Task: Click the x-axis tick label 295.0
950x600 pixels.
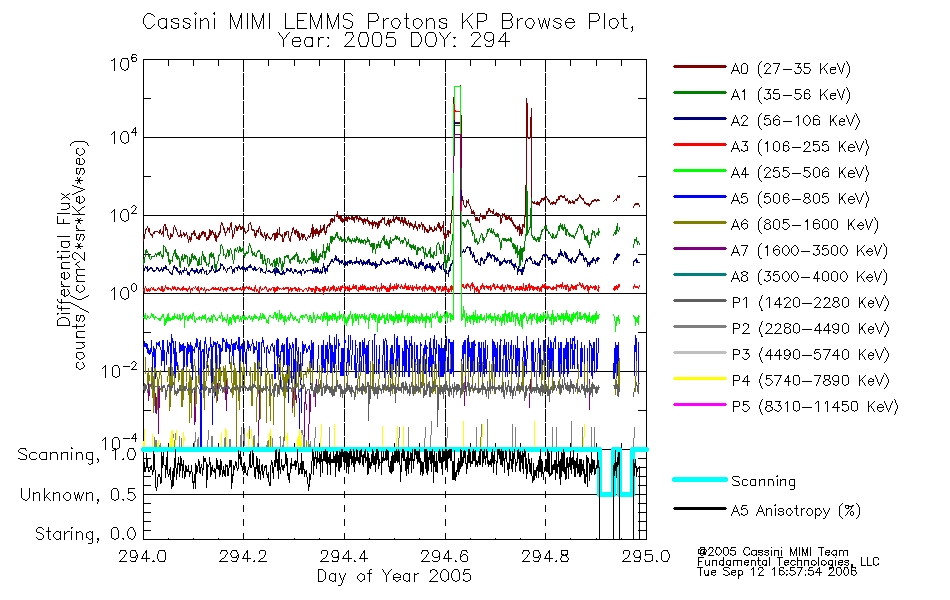Action: pos(646,556)
